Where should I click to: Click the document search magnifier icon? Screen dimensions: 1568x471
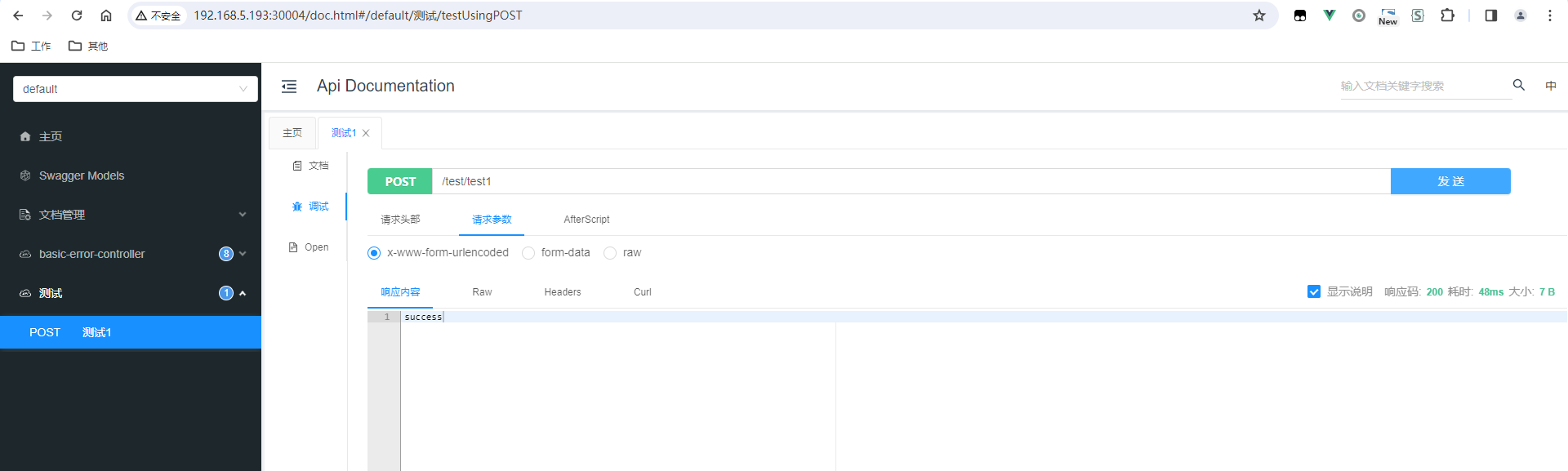pos(1519,85)
